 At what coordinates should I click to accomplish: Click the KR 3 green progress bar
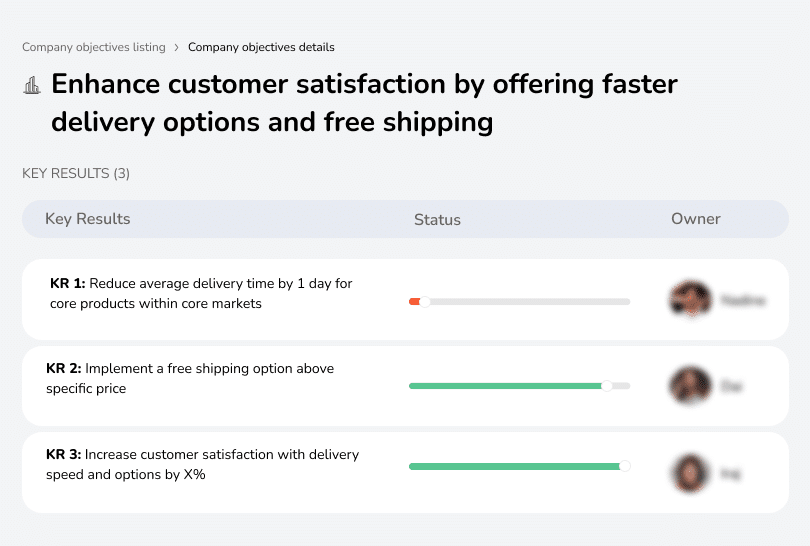[515, 466]
